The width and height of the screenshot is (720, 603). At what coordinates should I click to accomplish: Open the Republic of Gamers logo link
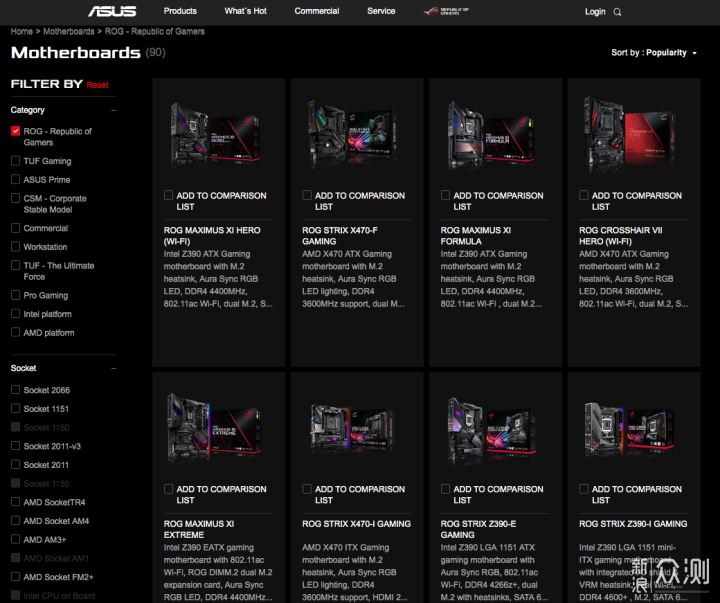coord(446,11)
